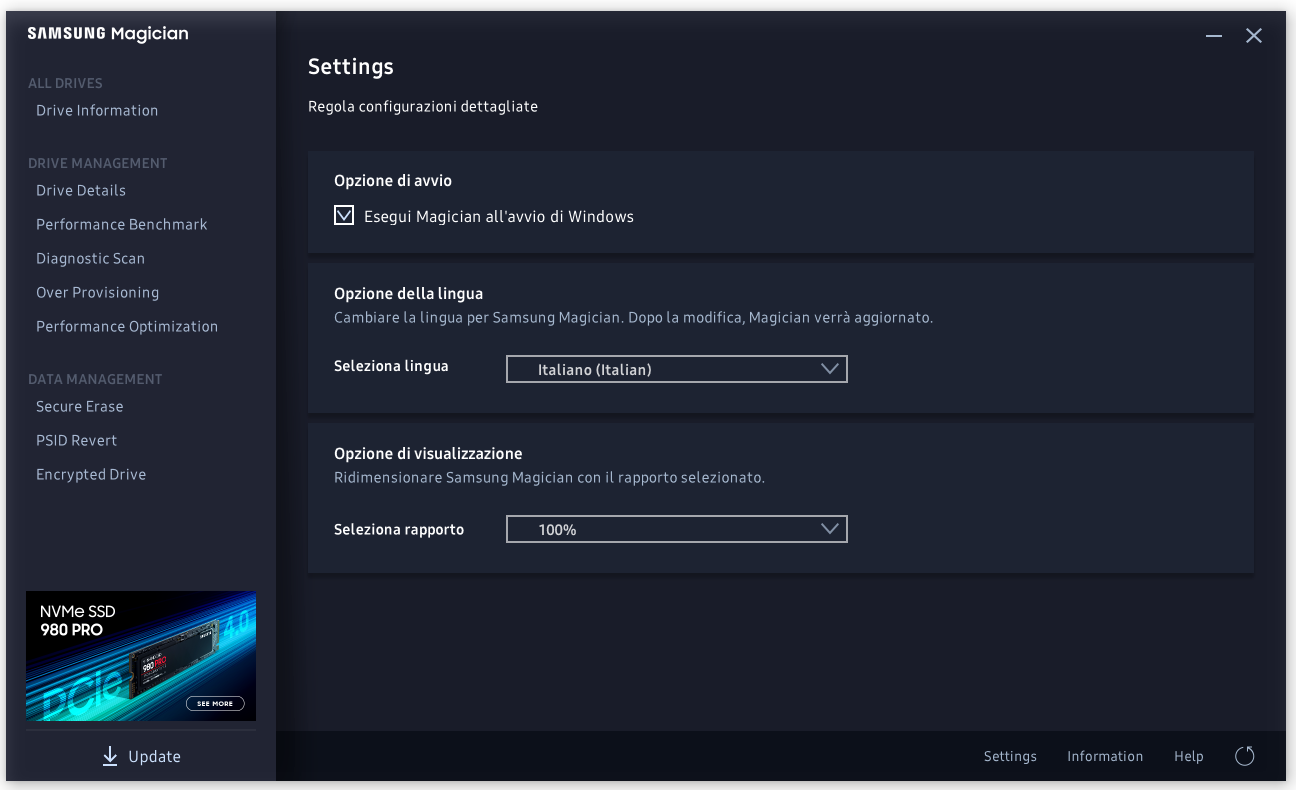Close the Magician window
1296x790 pixels.
coord(1254,36)
